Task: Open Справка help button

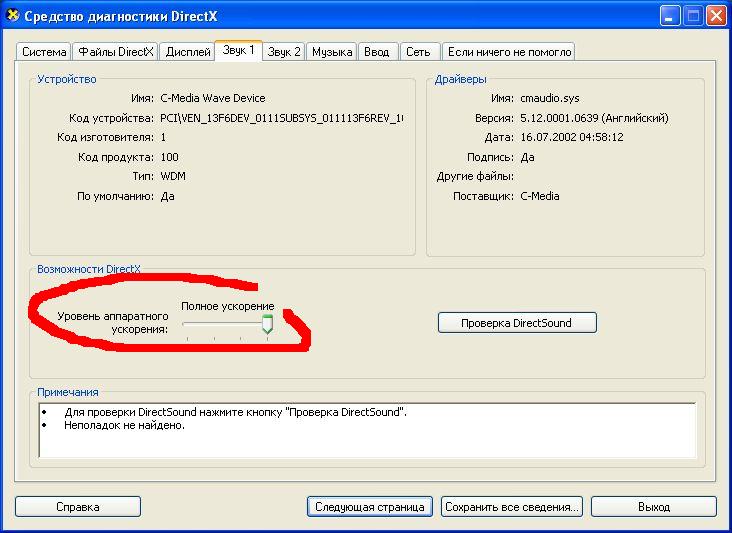Action: [77, 507]
